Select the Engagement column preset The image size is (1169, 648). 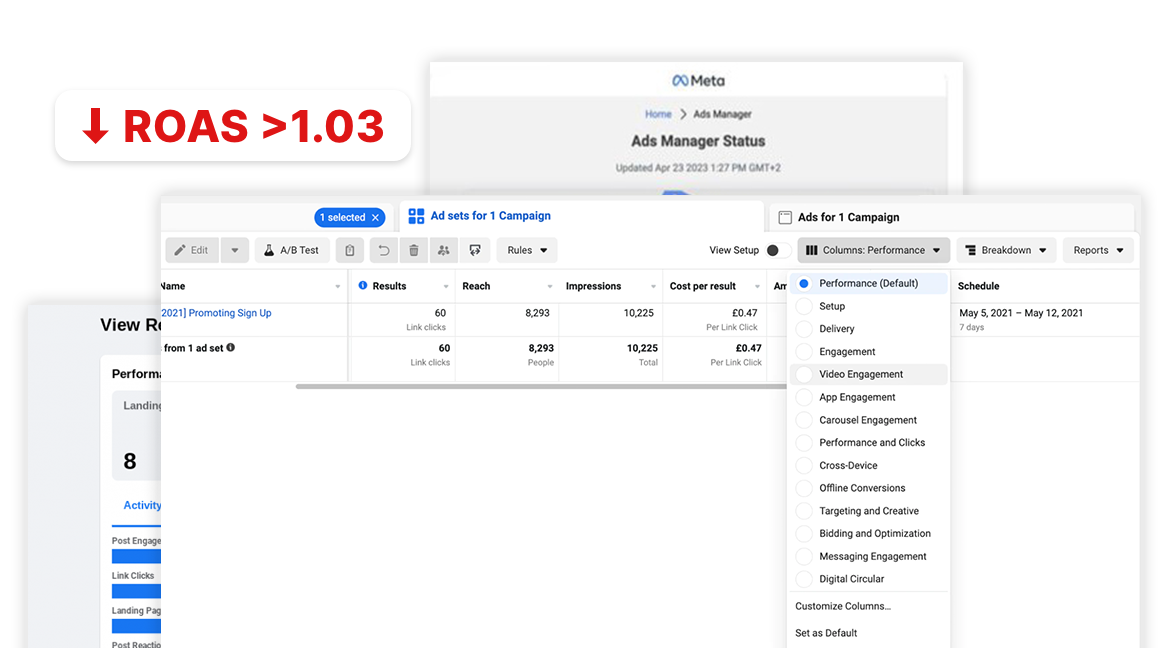tap(869, 352)
